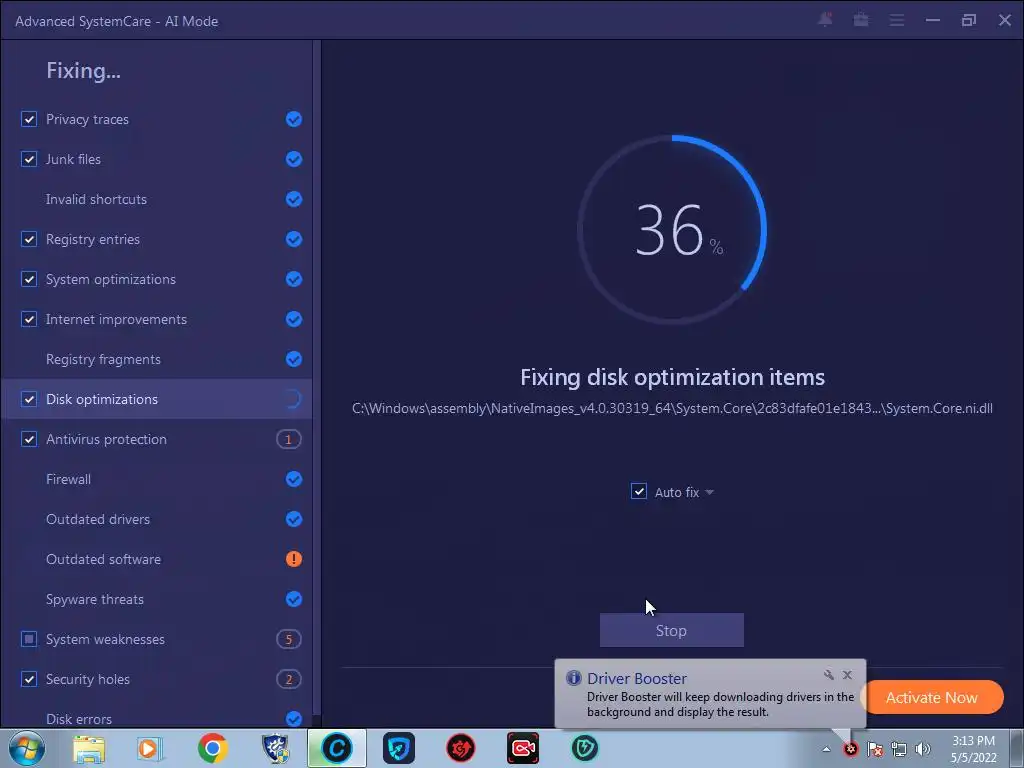Click the Driver Booster notification title
This screenshot has height=768, width=1024.
[637, 679]
